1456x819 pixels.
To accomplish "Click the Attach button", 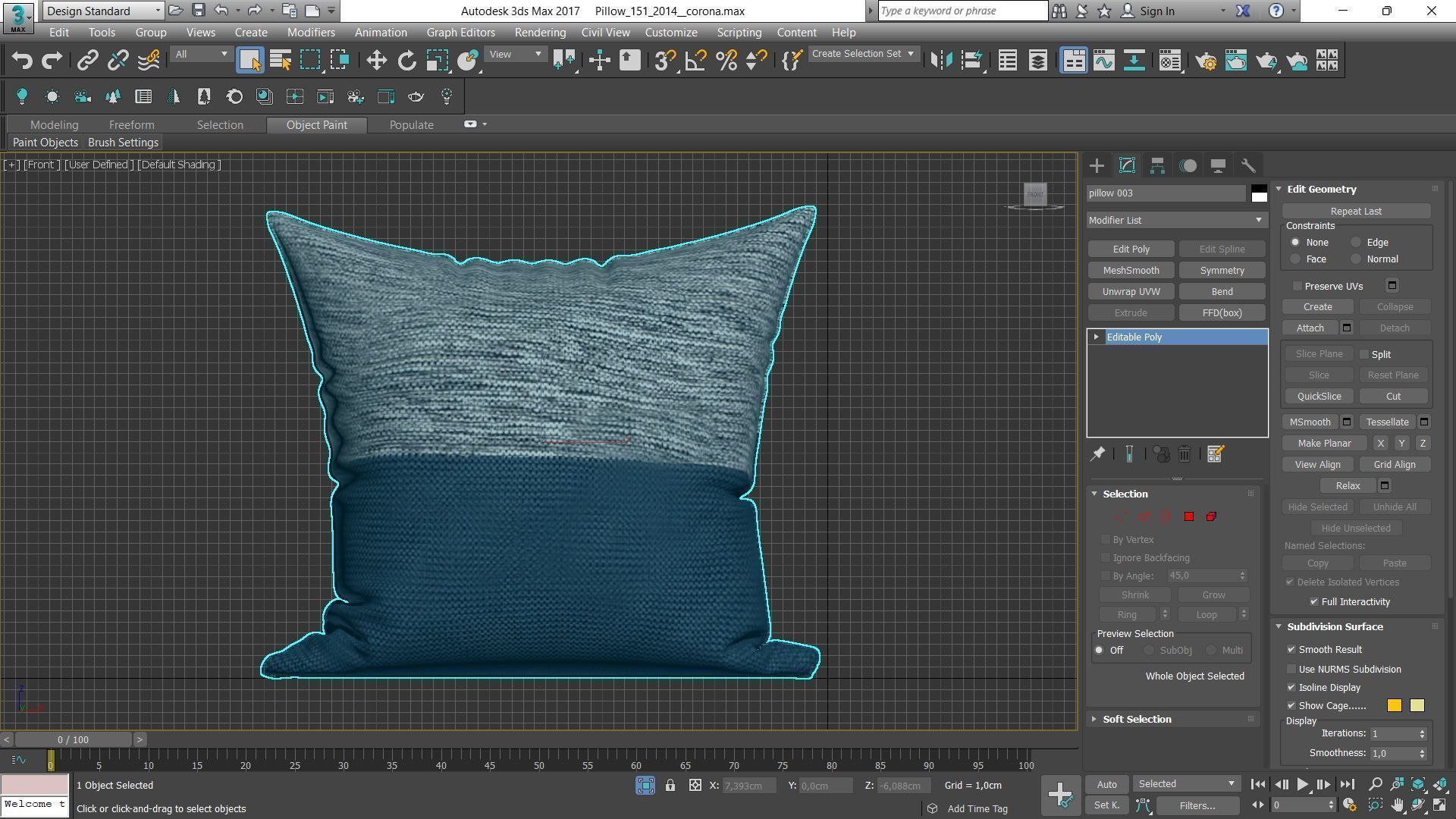I will [x=1310, y=328].
